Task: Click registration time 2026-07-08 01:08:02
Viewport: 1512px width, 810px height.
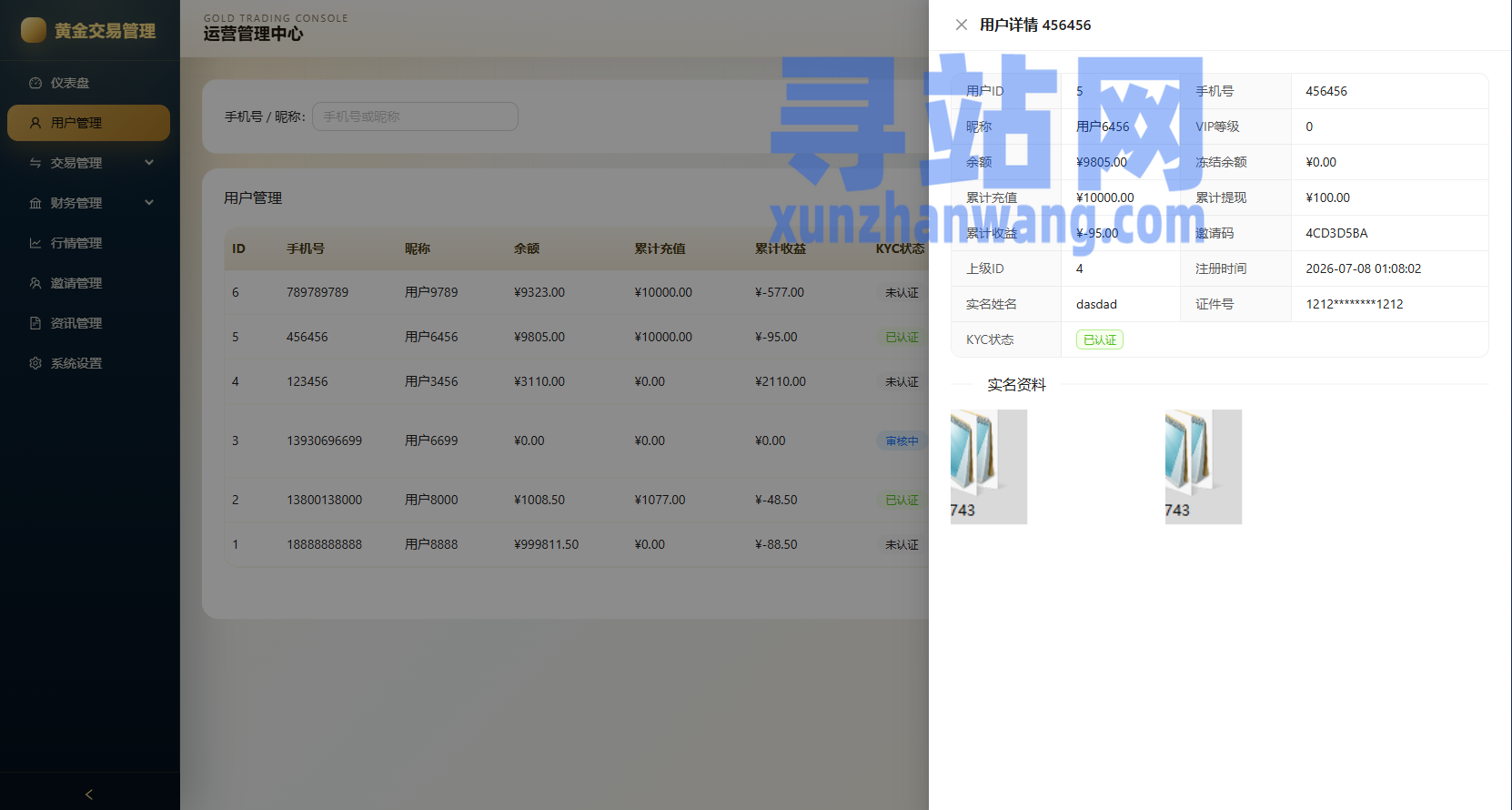Action: (1363, 268)
